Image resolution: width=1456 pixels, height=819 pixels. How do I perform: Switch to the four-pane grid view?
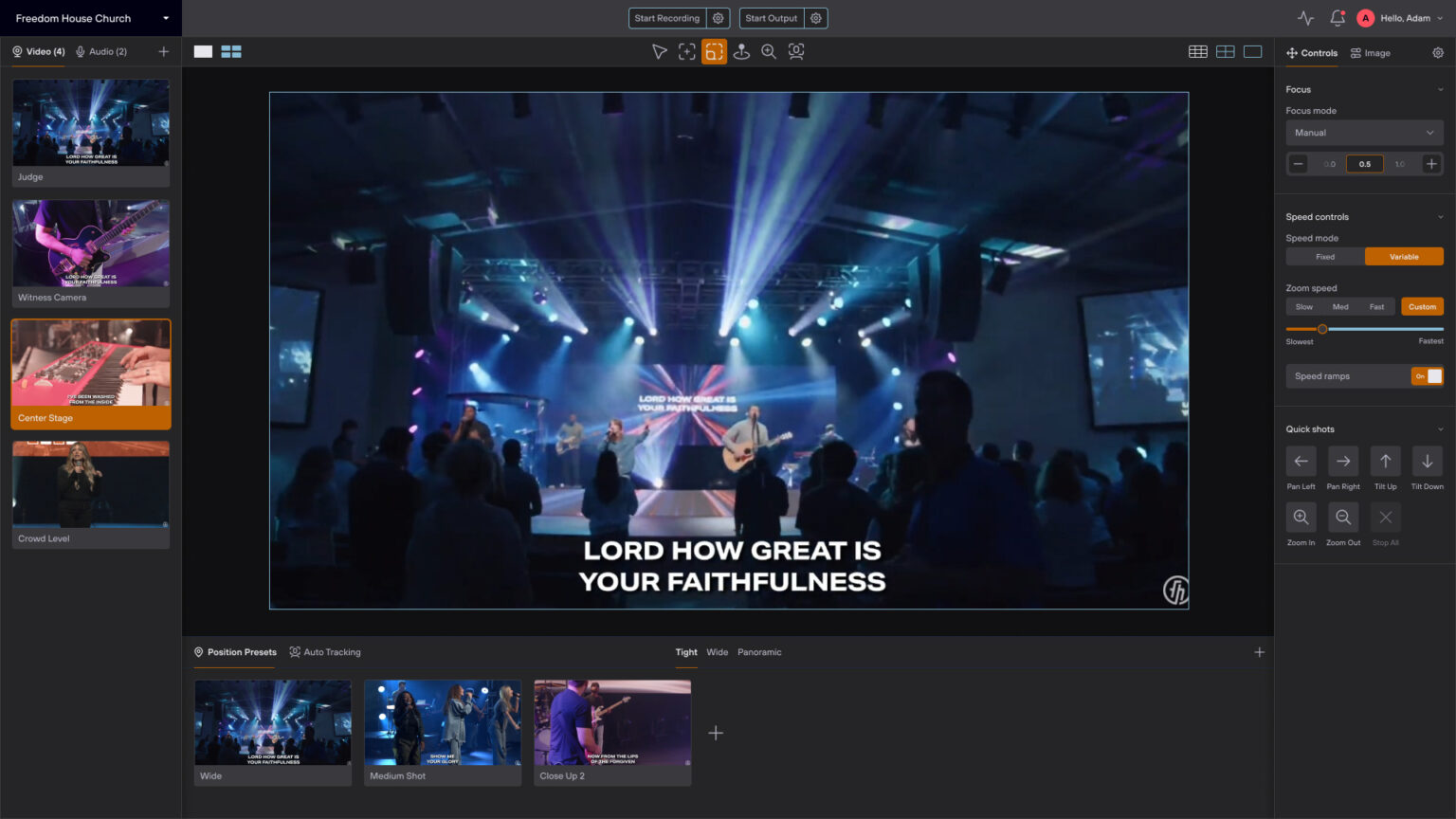1225,52
